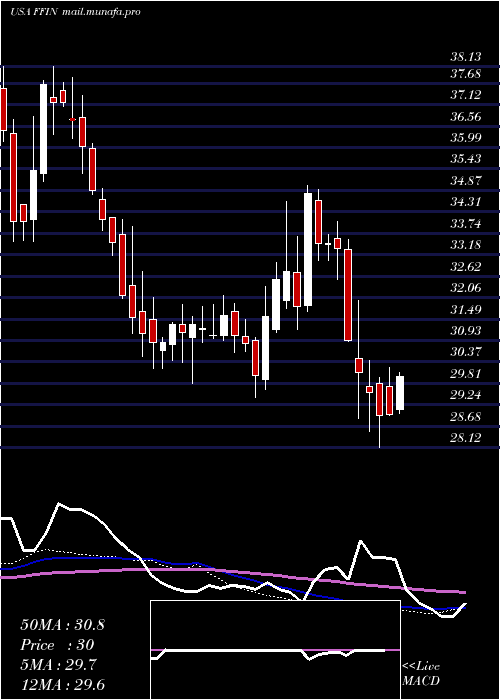500x700 pixels.
Task: Select the 35.43 price axis label
Action: tap(466, 159)
